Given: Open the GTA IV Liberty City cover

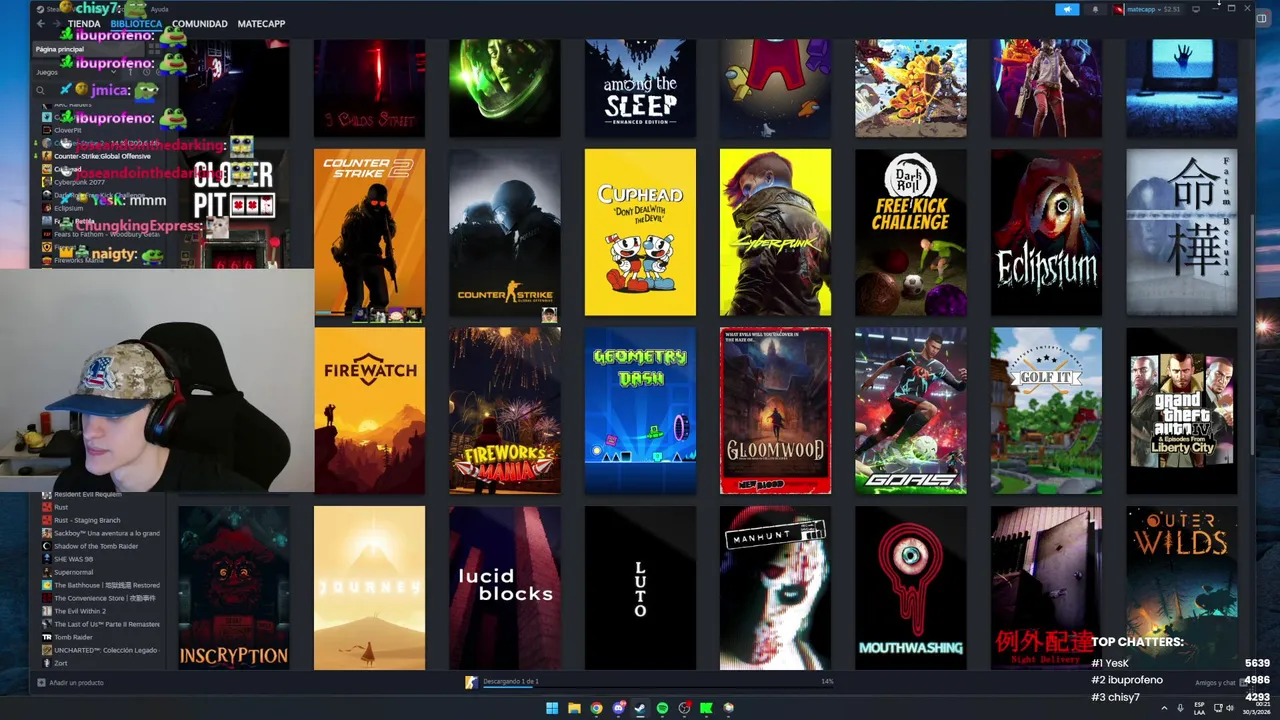Looking at the screenshot, I should 1181,410.
